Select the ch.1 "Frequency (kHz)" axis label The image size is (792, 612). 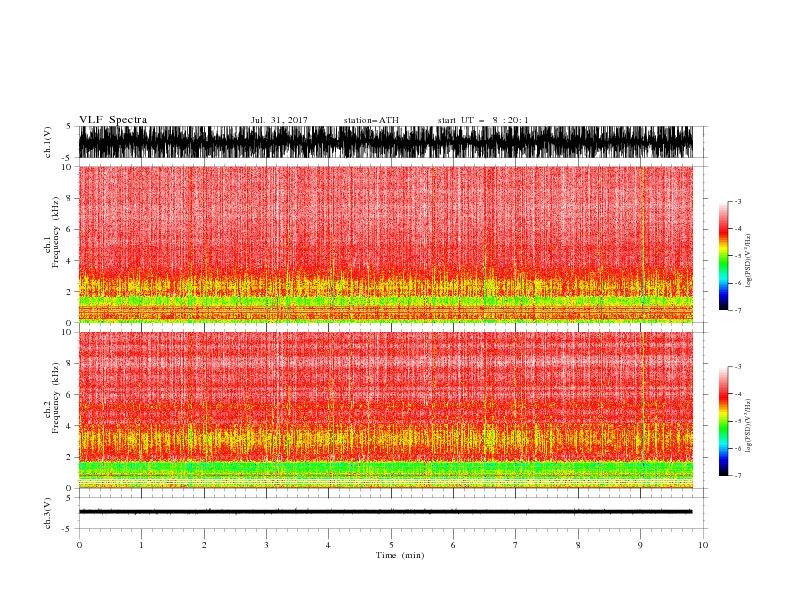pos(56,232)
